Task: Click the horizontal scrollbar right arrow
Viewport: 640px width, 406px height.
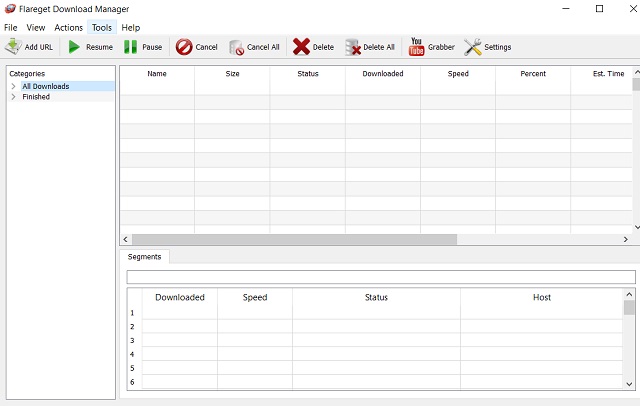Action: pyautogui.click(x=626, y=240)
